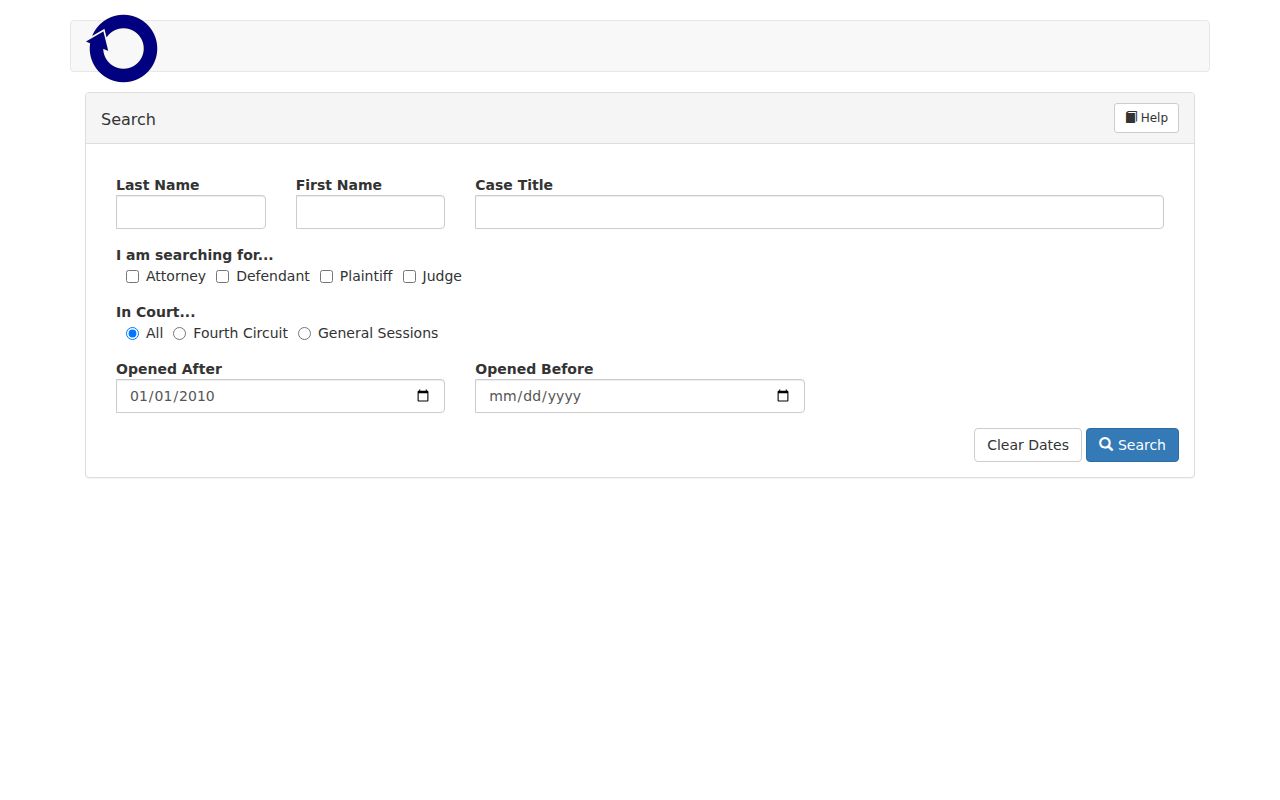The height and width of the screenshot is (800, 1280).
Task: Check the Attorney checkbox
Action: pos(132,277)
